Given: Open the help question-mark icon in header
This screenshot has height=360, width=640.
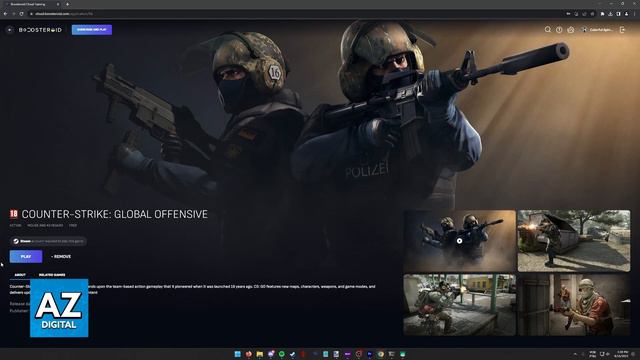Looking at the screenshot, I should point(559,30).
